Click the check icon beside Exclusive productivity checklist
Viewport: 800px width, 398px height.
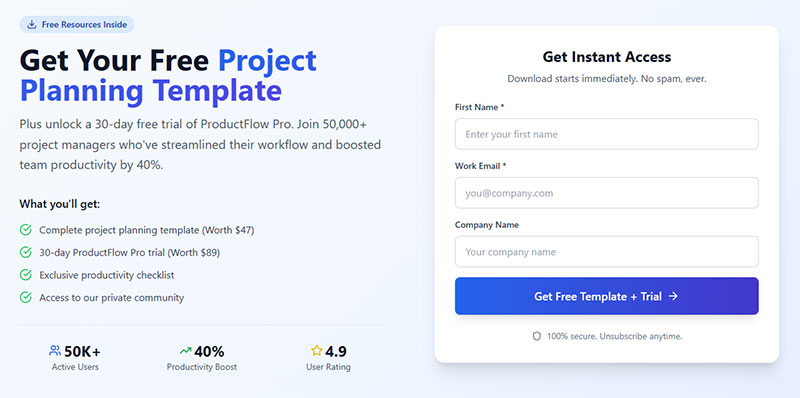(x=26, y=275)
